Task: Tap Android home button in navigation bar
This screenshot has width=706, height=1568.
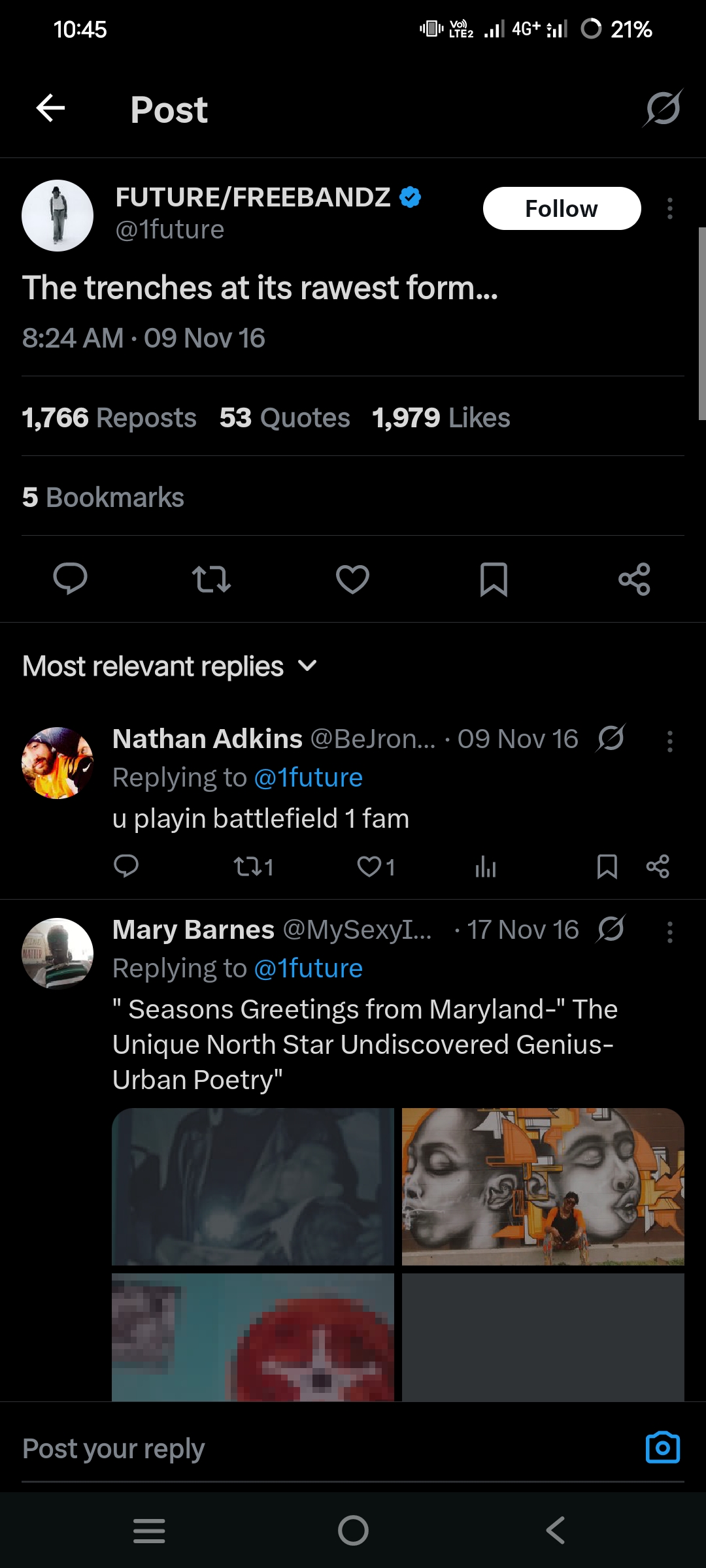Action: (x=353, y=1530)
